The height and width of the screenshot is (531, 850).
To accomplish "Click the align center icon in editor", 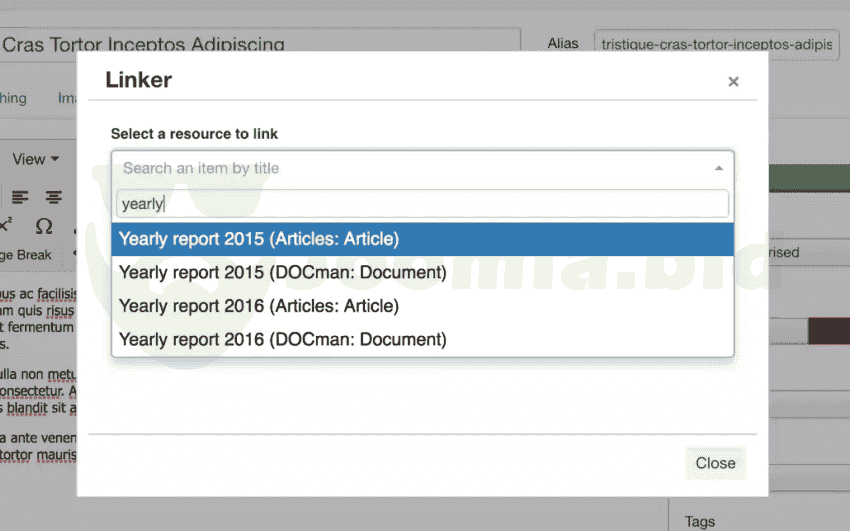I will [x=54, y=197].
